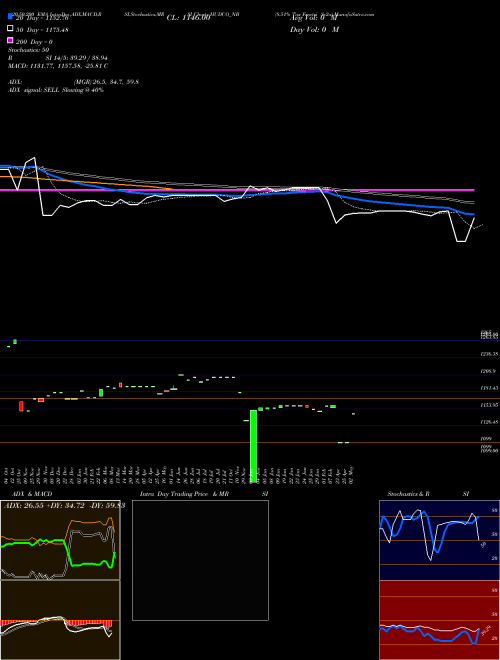Click the empty Intra Day Trading Price chart box
The height and width of the screenshot is (660, 500).
pyautogui.click(x=200, y=560)
